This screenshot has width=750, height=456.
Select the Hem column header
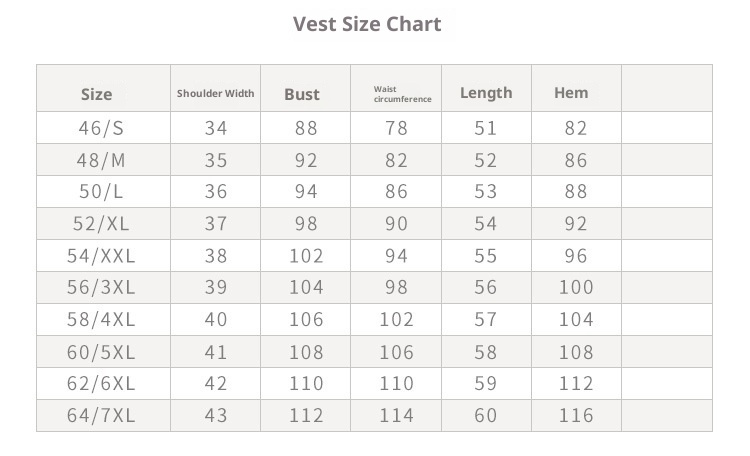(571, 93)
